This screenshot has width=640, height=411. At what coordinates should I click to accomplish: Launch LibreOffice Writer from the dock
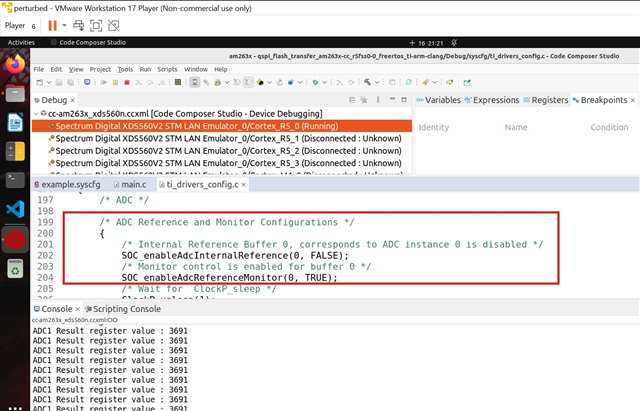[x=16, y=122]
